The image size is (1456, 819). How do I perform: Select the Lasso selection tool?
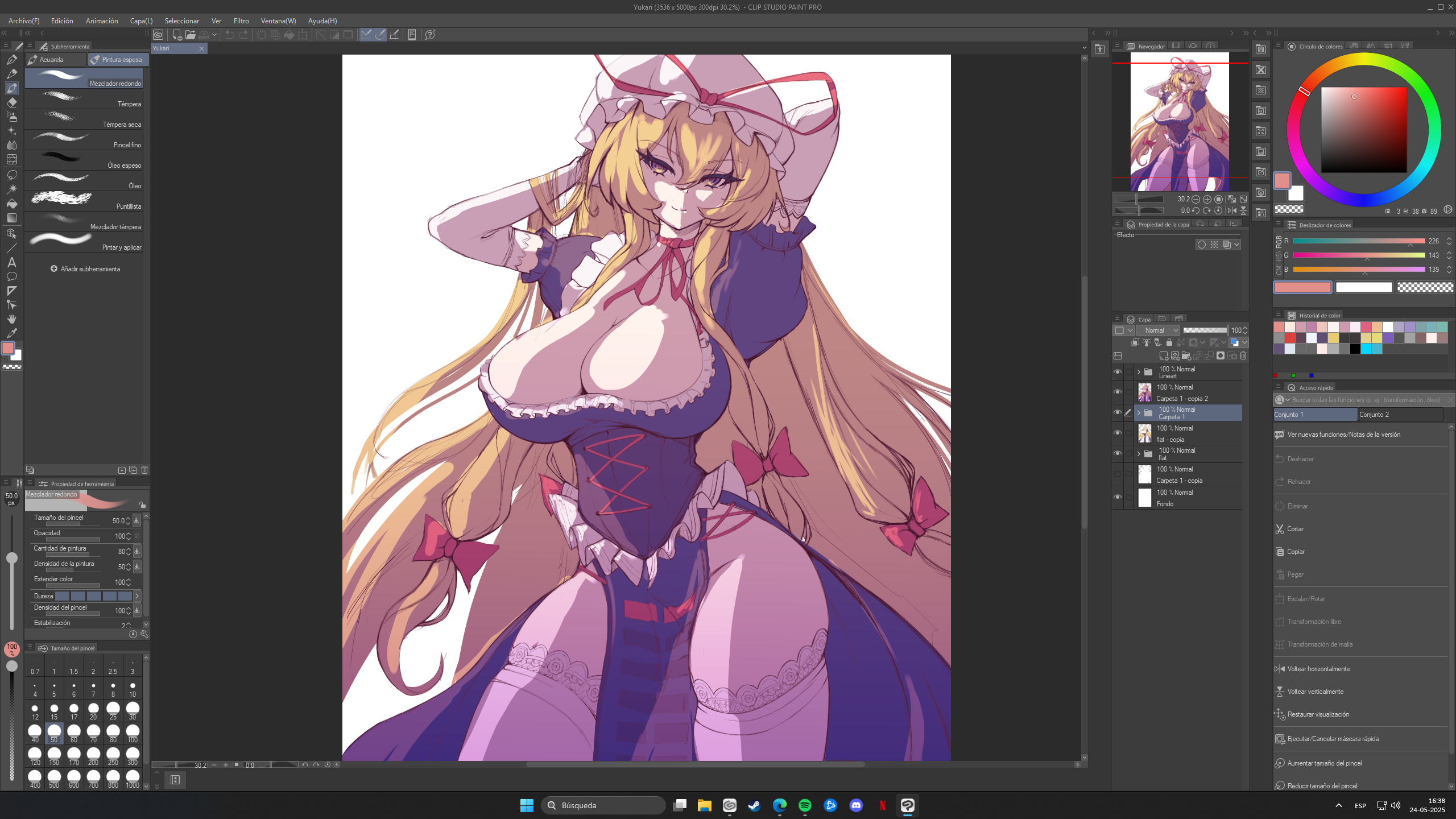tap(12, 175)
